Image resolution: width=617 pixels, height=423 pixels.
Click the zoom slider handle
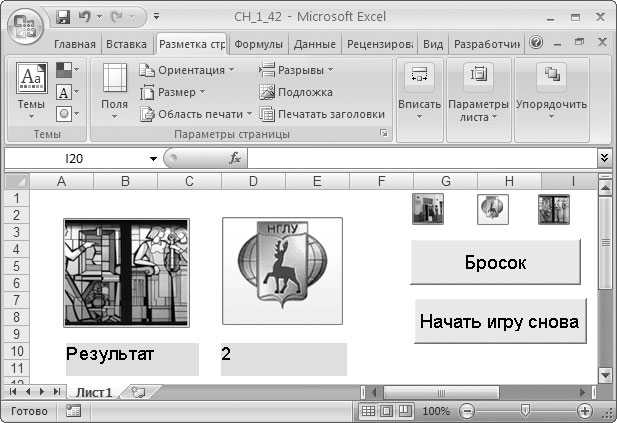click(x=525, y=411)
